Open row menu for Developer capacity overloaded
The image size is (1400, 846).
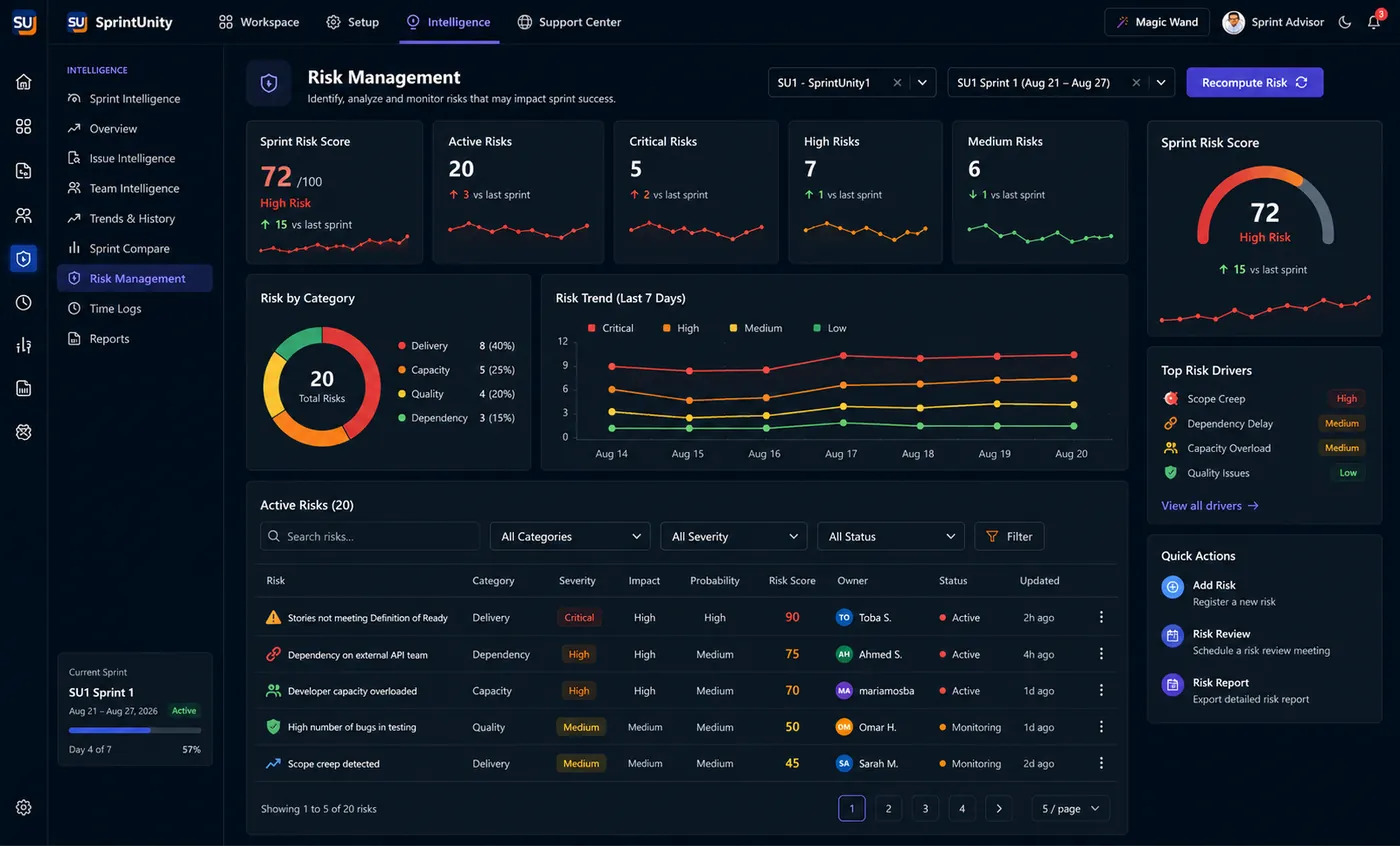click(x=1101, y=690)
